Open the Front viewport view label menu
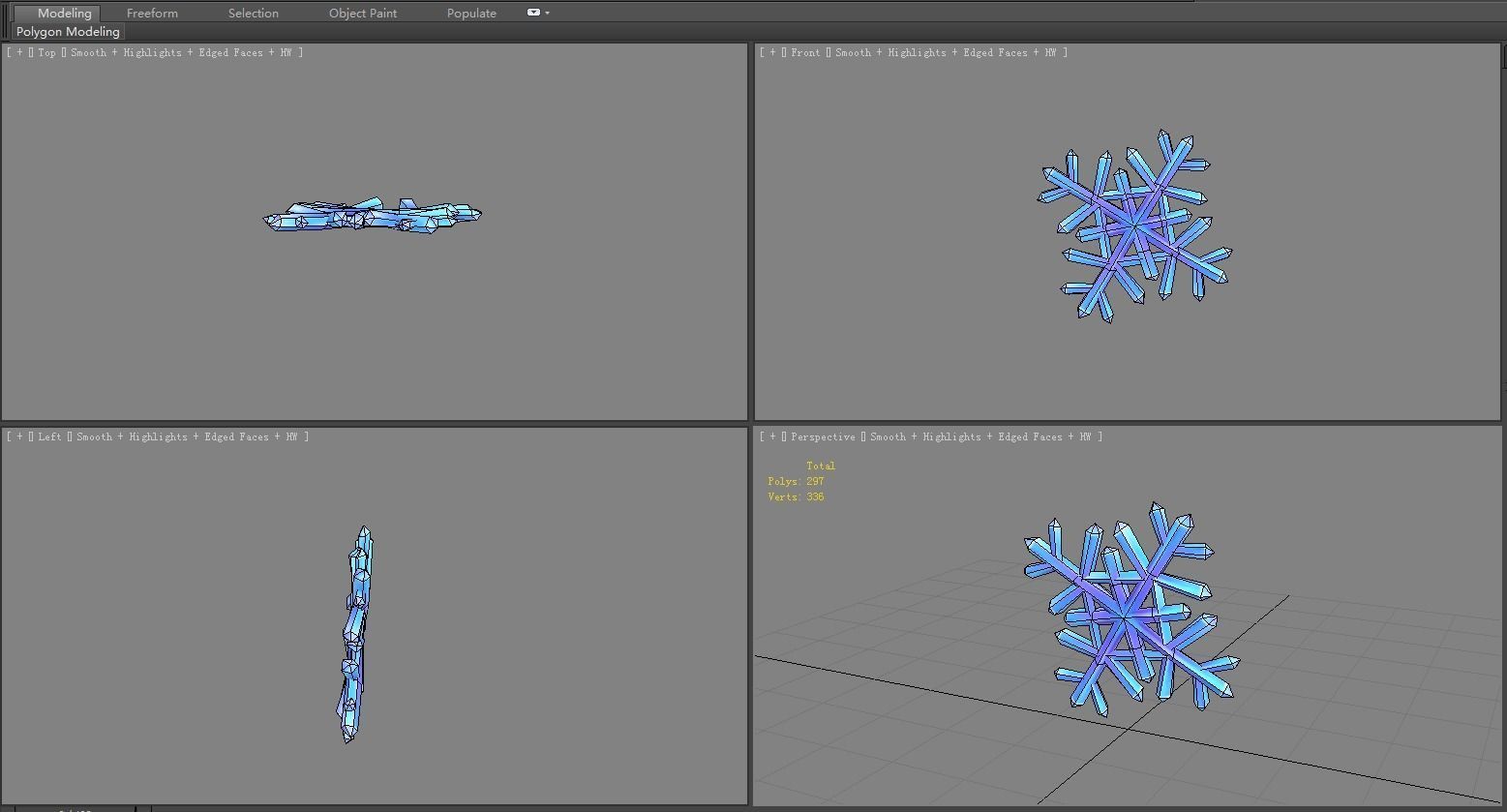Viewport: 1507px width, 812px height. click(x=805, y=52)
